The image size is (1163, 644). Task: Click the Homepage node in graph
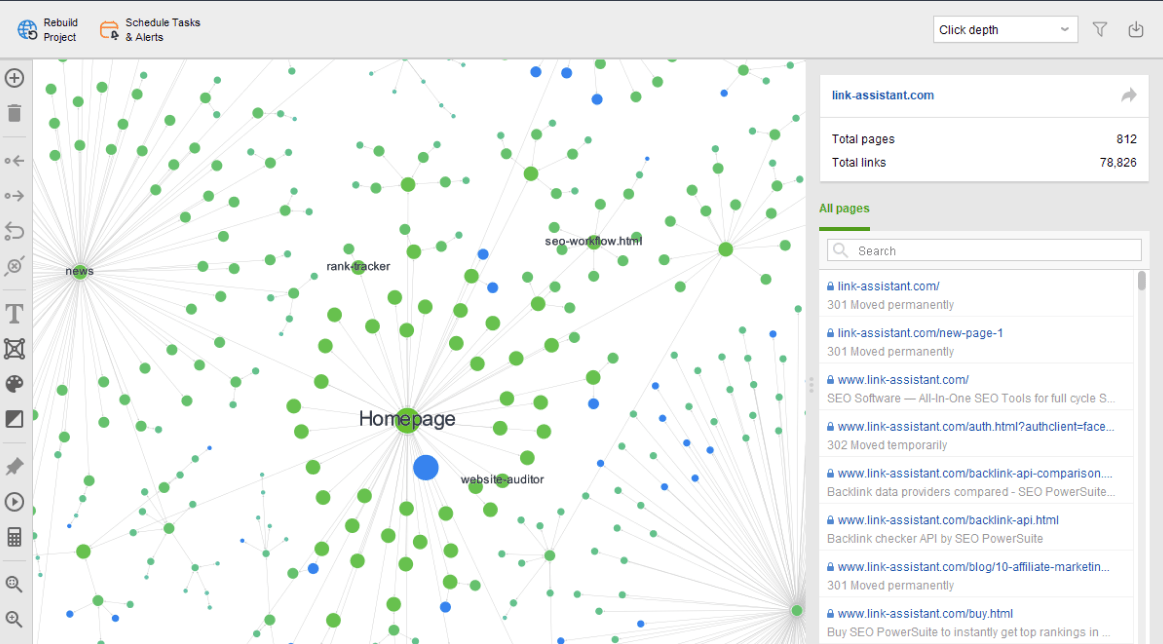pyautogui.click(x=407, y=420)
